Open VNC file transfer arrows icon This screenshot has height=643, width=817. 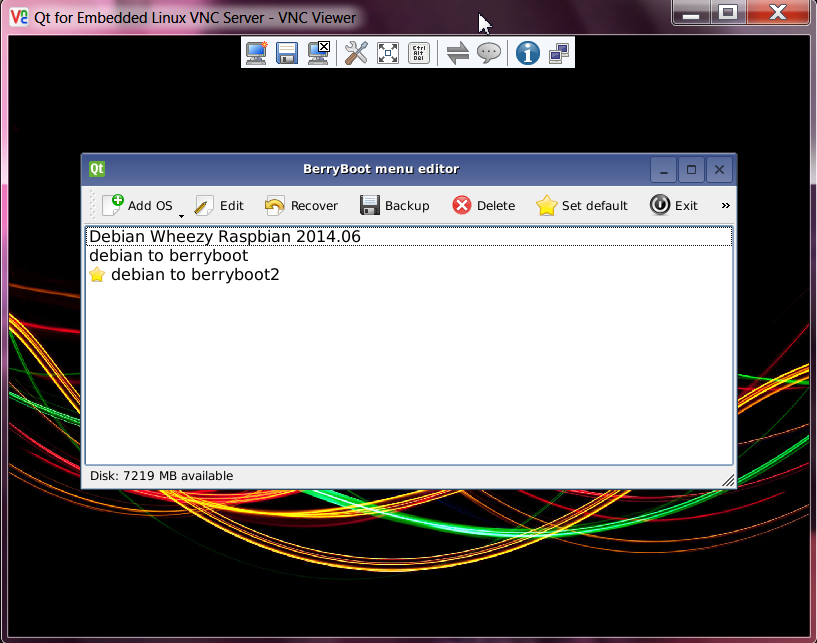[x=457, y=53]
